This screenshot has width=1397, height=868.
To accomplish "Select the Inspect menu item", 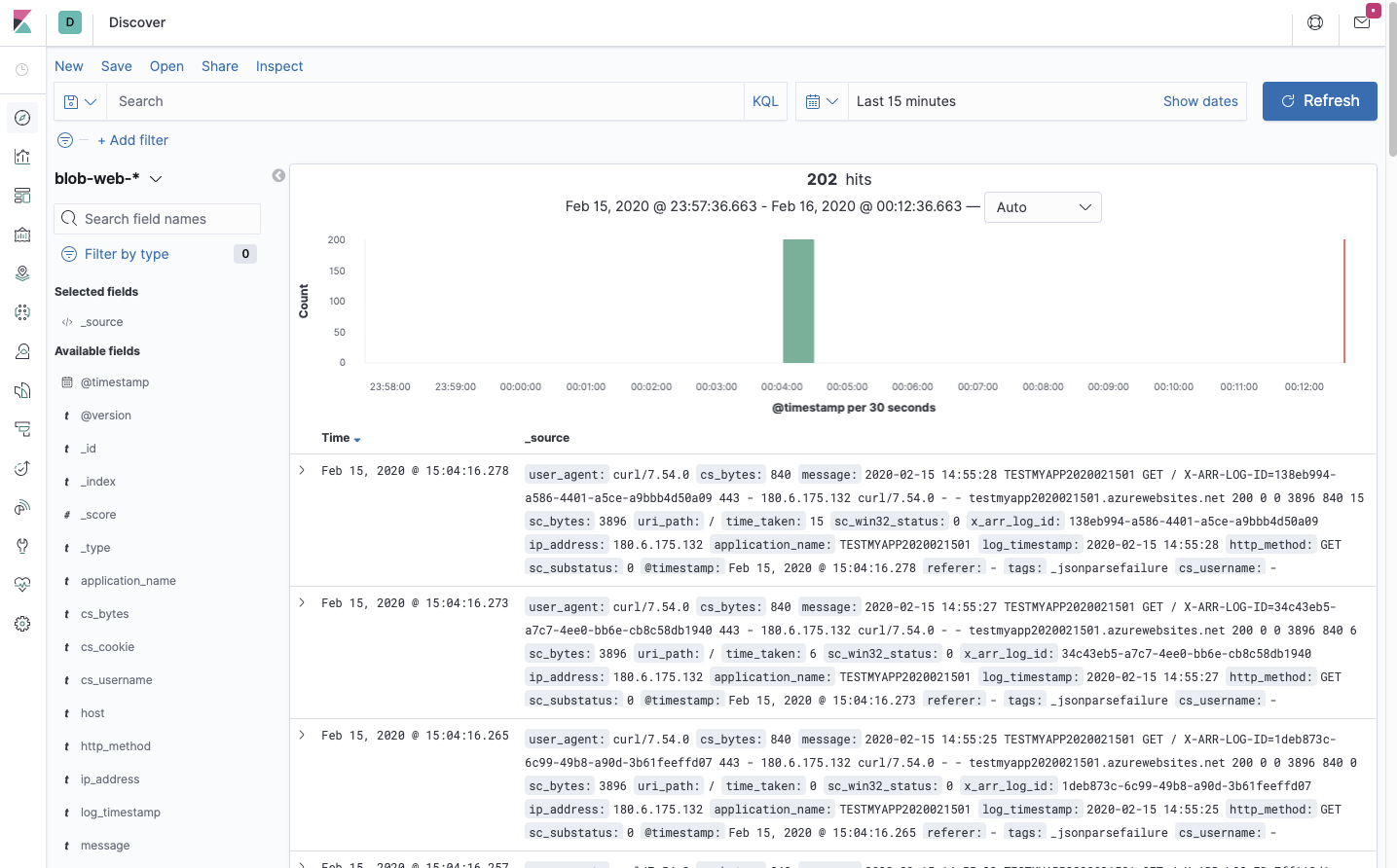I will [279, 66].
